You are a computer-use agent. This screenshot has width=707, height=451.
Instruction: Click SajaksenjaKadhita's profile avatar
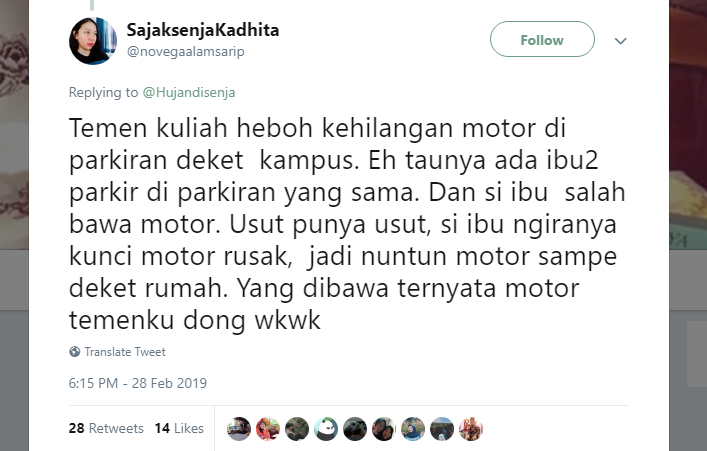click(x=93, y=41)
